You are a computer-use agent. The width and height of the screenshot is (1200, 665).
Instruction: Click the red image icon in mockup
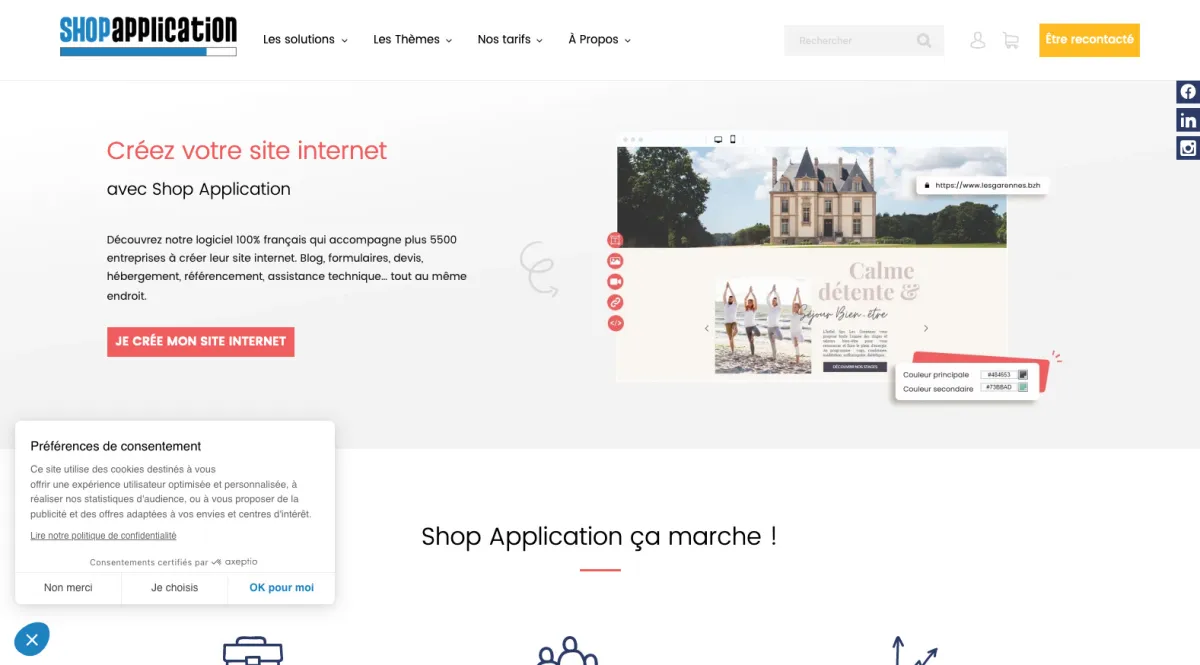[615, 260]
